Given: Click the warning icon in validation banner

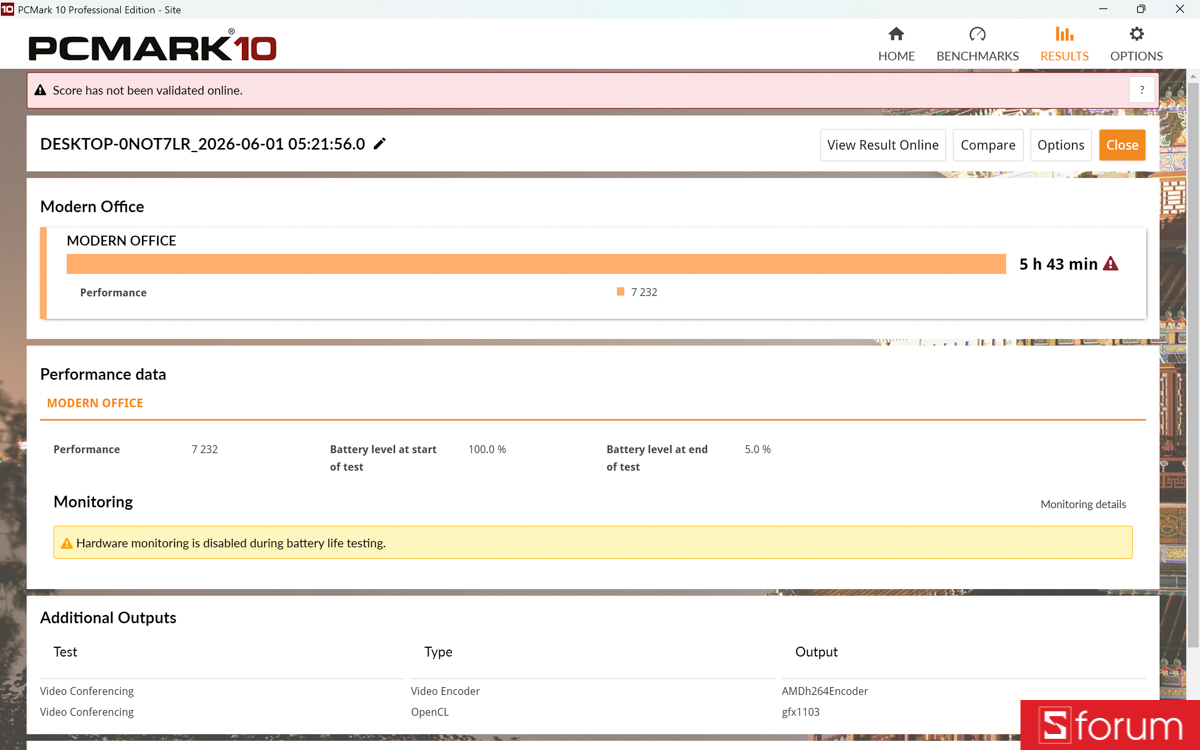Looking at the screenshot, I should pyautogui.click(x=40, y=90).
